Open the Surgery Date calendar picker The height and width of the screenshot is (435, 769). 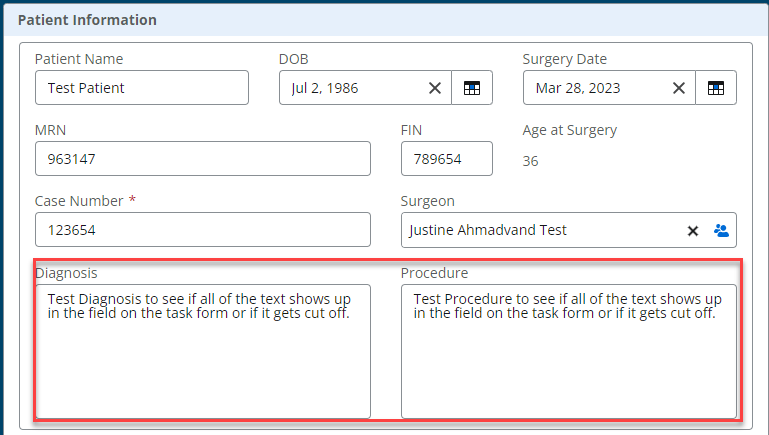pos(716,88)
